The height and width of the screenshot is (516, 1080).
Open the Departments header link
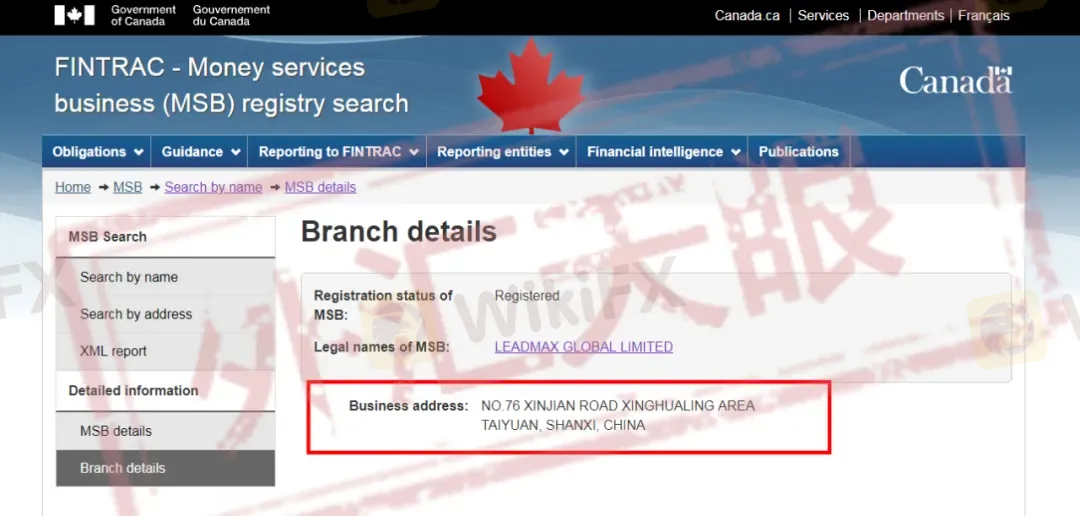(x=905, y=15)
